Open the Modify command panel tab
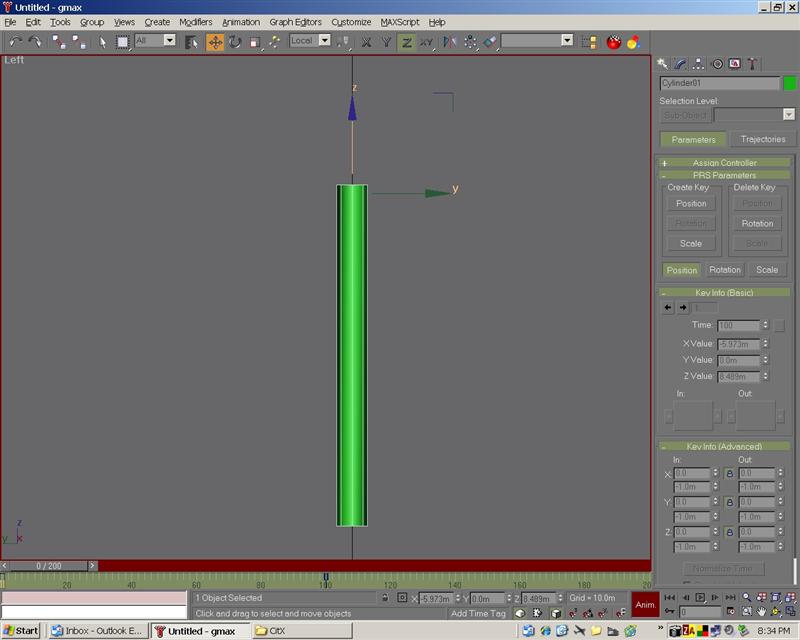The height and width of the screenshot is (640, 800). point(680,64)
